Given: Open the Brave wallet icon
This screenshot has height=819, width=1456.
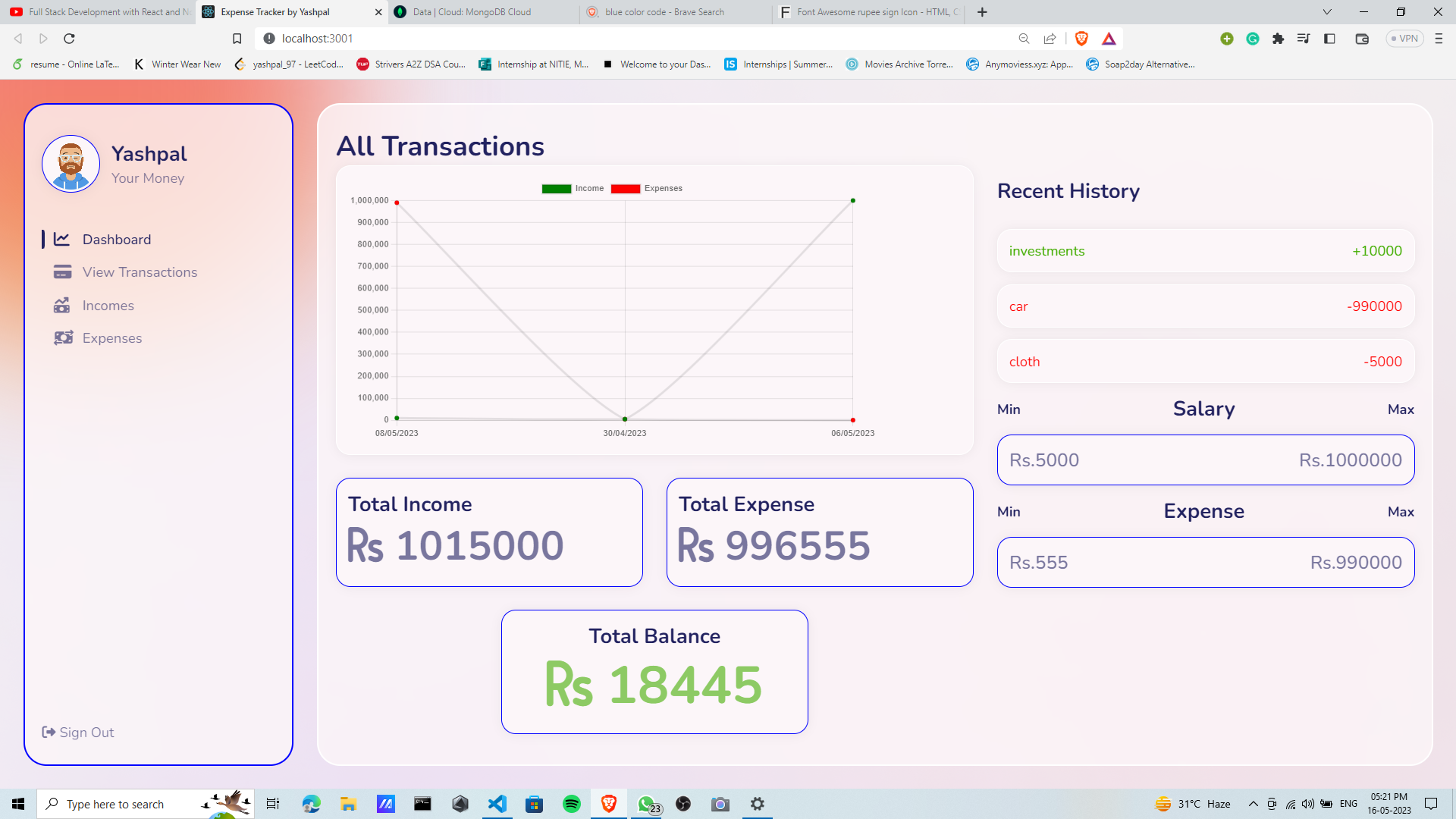Looking at the screenshot, I should point(1361,38).
